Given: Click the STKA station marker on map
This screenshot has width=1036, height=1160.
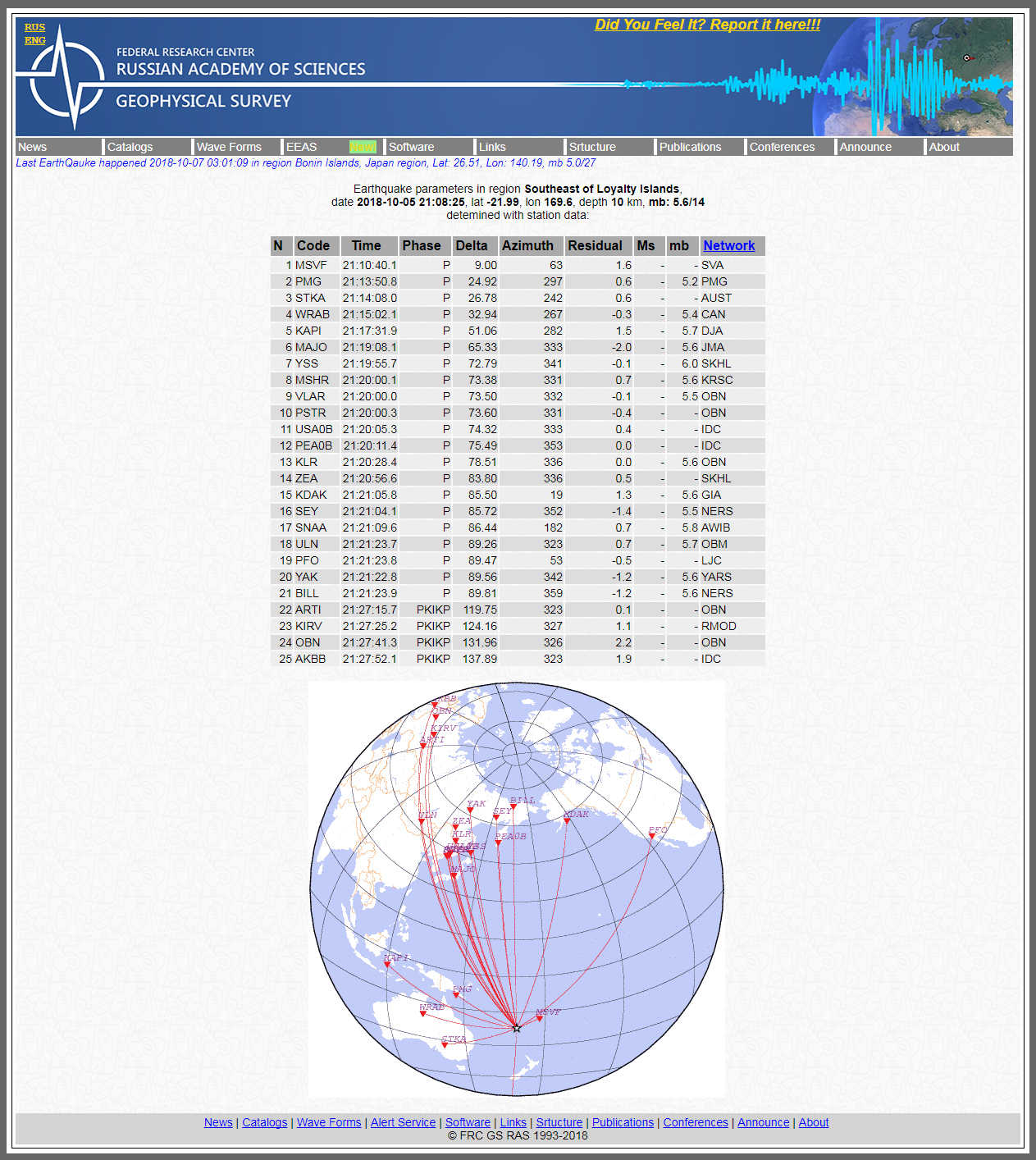Looking at the screenshot, I should coord(445,1045).
